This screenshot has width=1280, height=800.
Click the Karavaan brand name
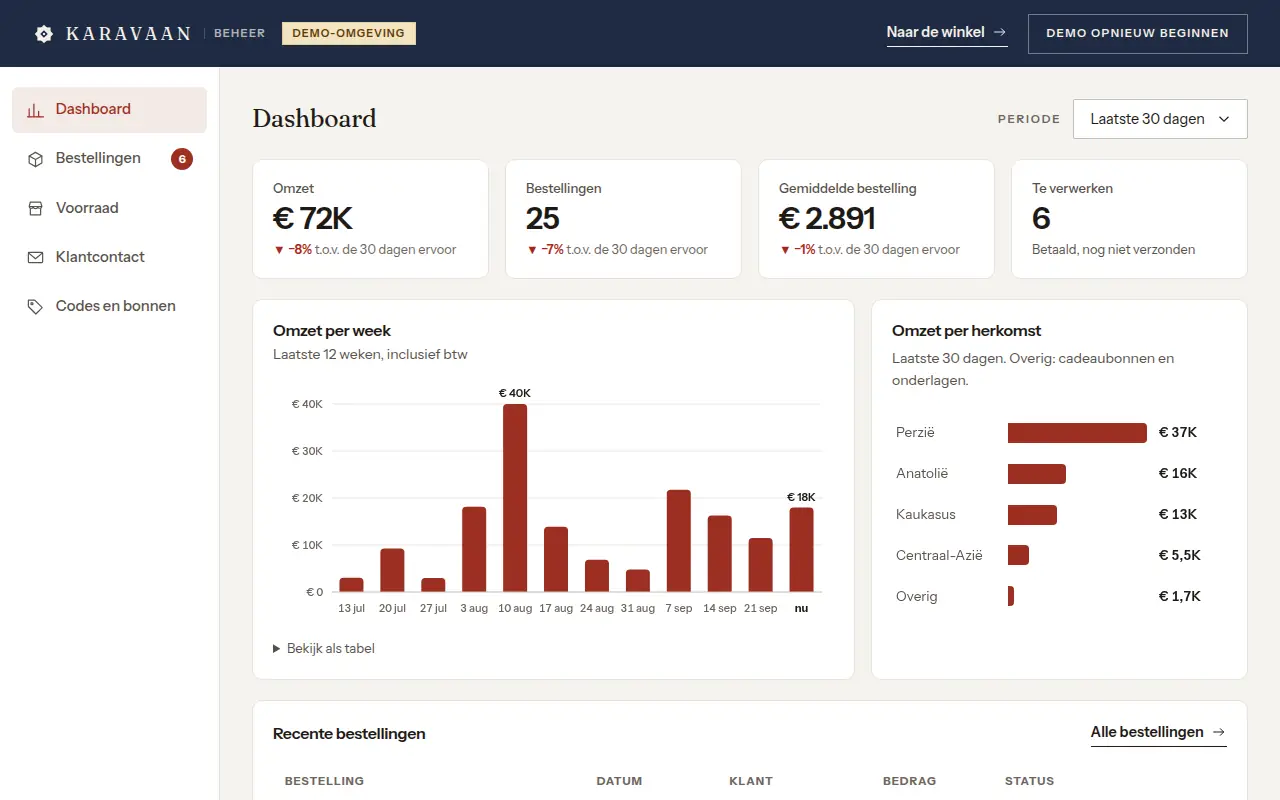[128, 34]
